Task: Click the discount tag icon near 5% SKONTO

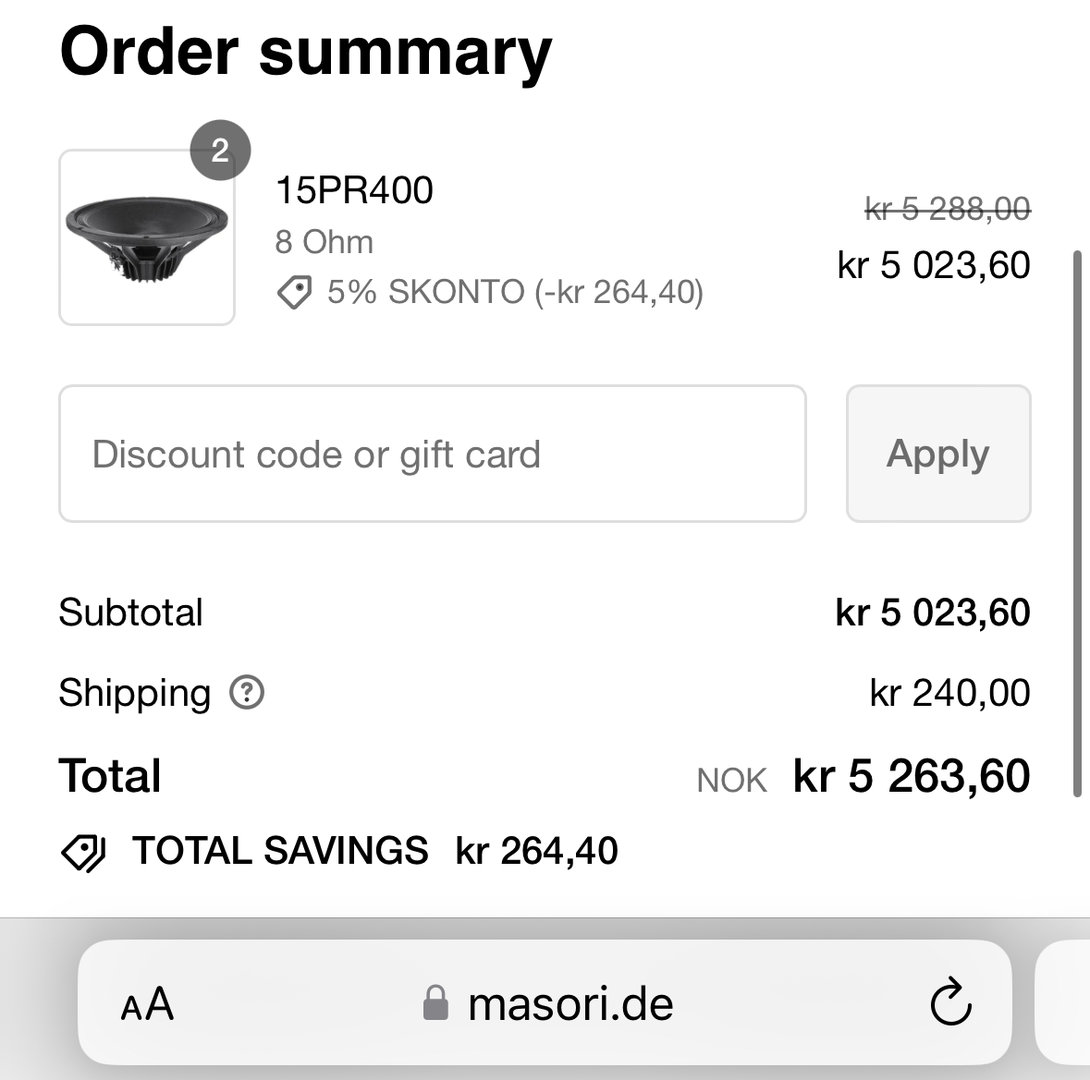Action: point(294,293)
